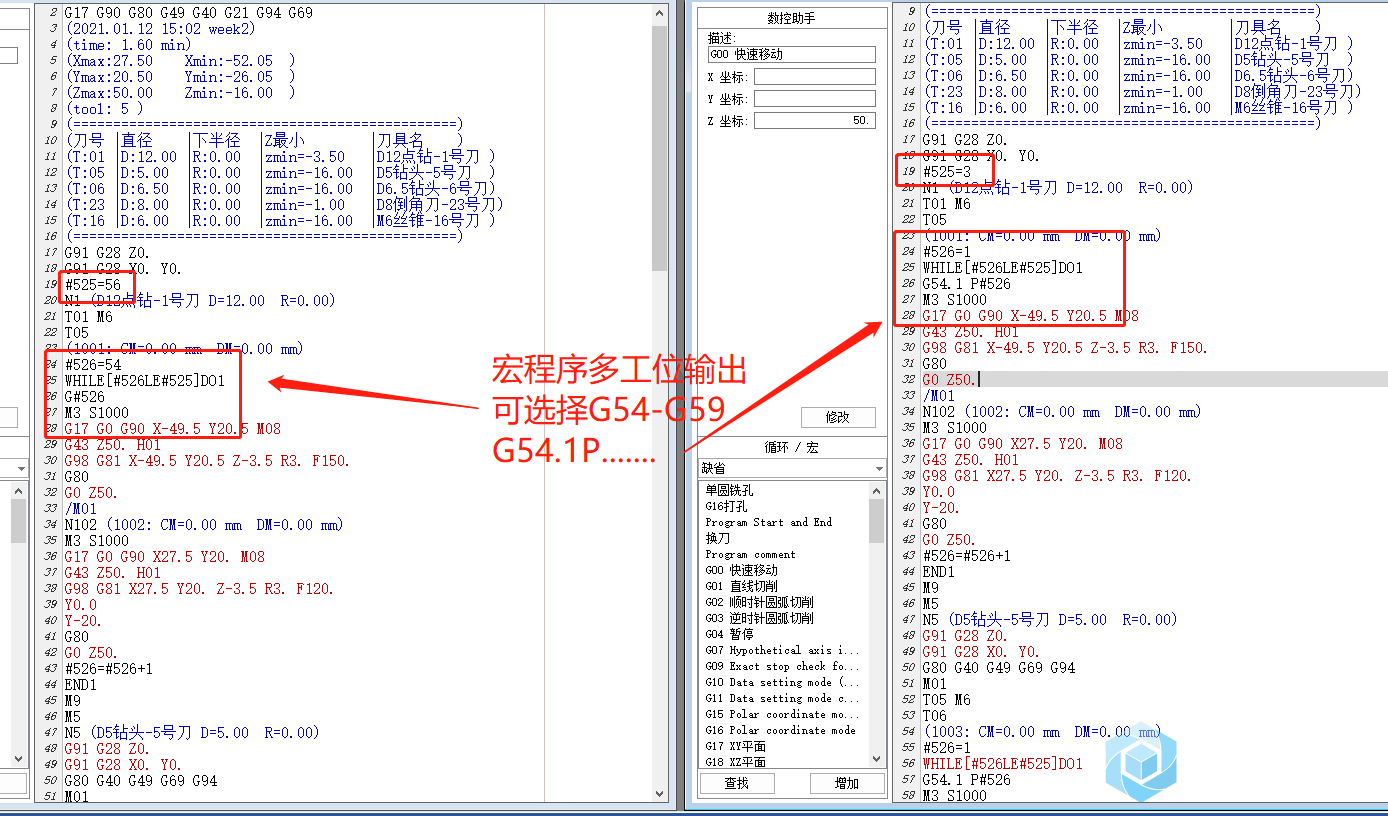Viewport: 1388px width, 816px height.
Task: Click the Z 坐标 field showing 50.
Action: (814, 121)
